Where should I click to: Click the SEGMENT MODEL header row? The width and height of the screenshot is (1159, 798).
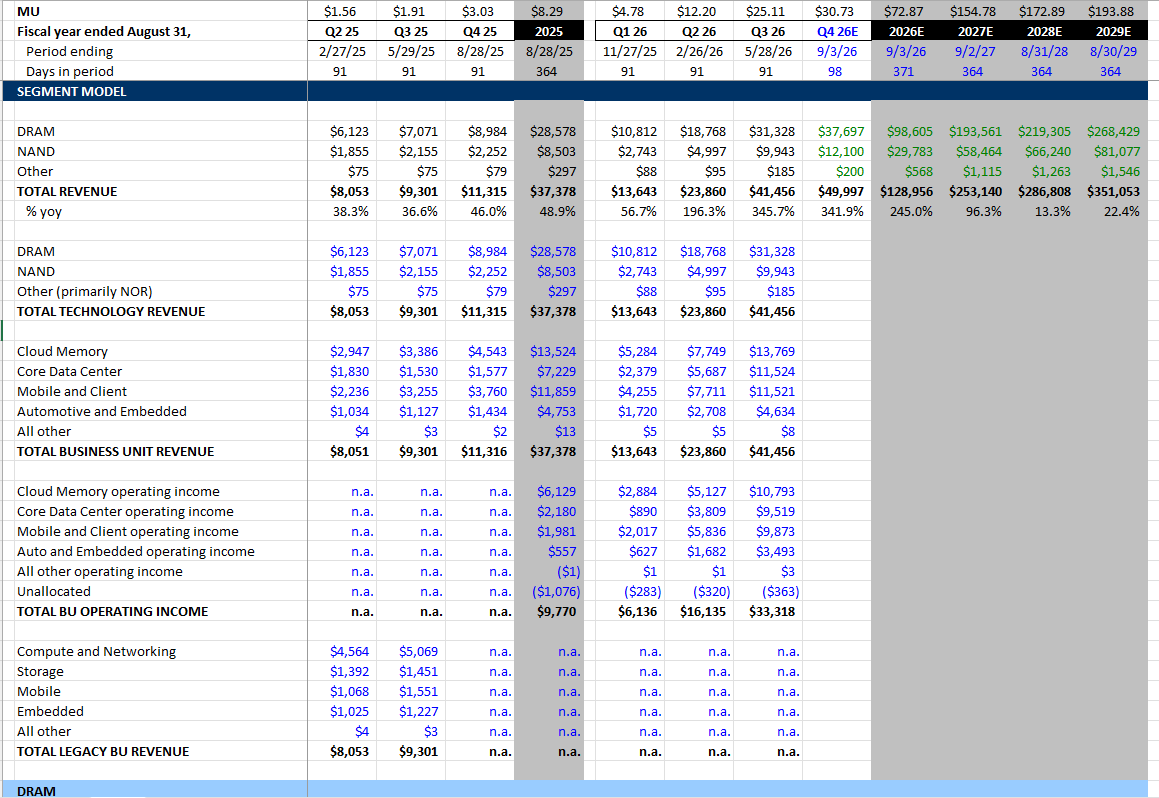pos(575,92)
